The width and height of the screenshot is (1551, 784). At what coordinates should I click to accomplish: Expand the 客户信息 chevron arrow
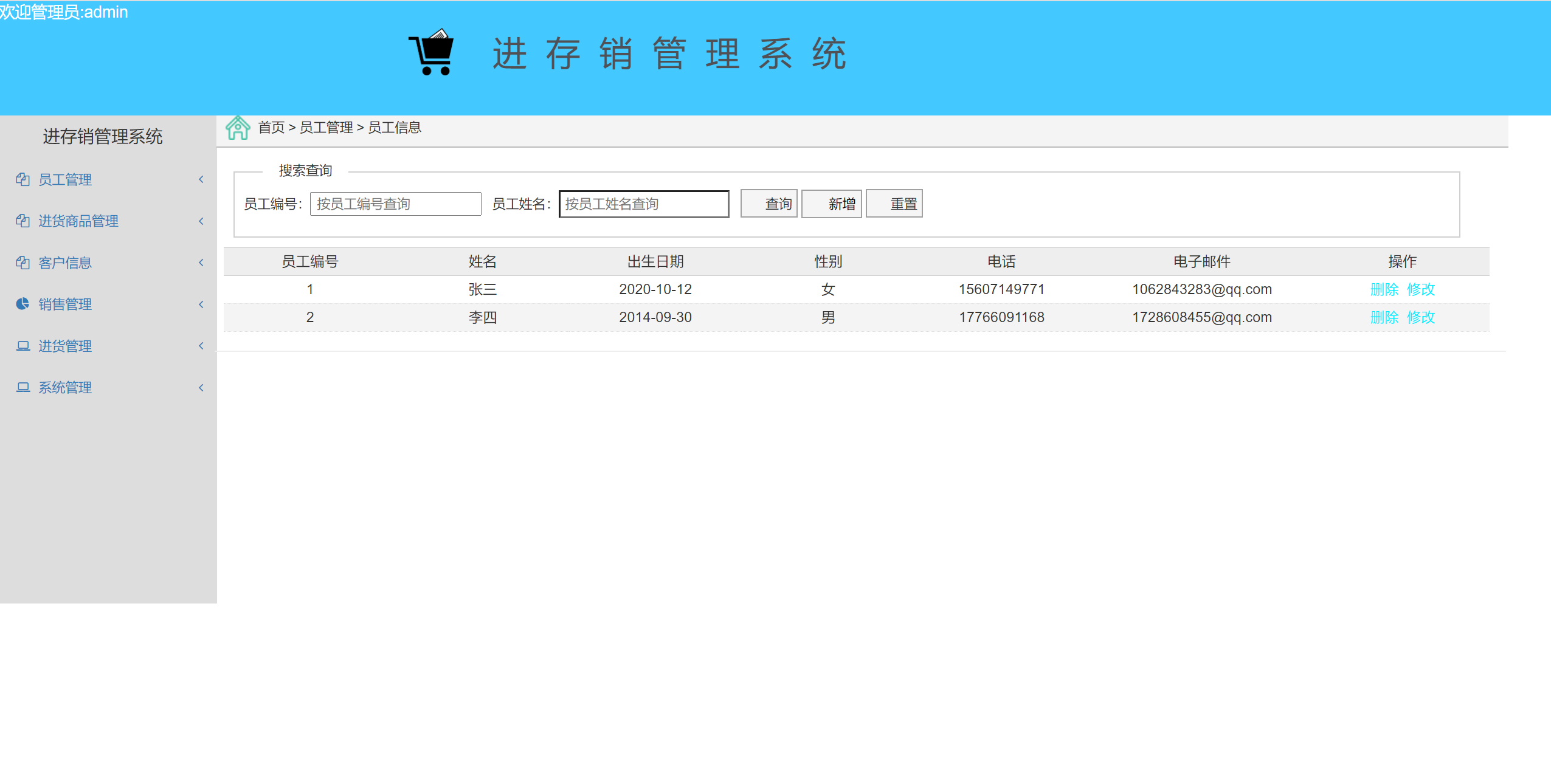click(x=201, y=263)
